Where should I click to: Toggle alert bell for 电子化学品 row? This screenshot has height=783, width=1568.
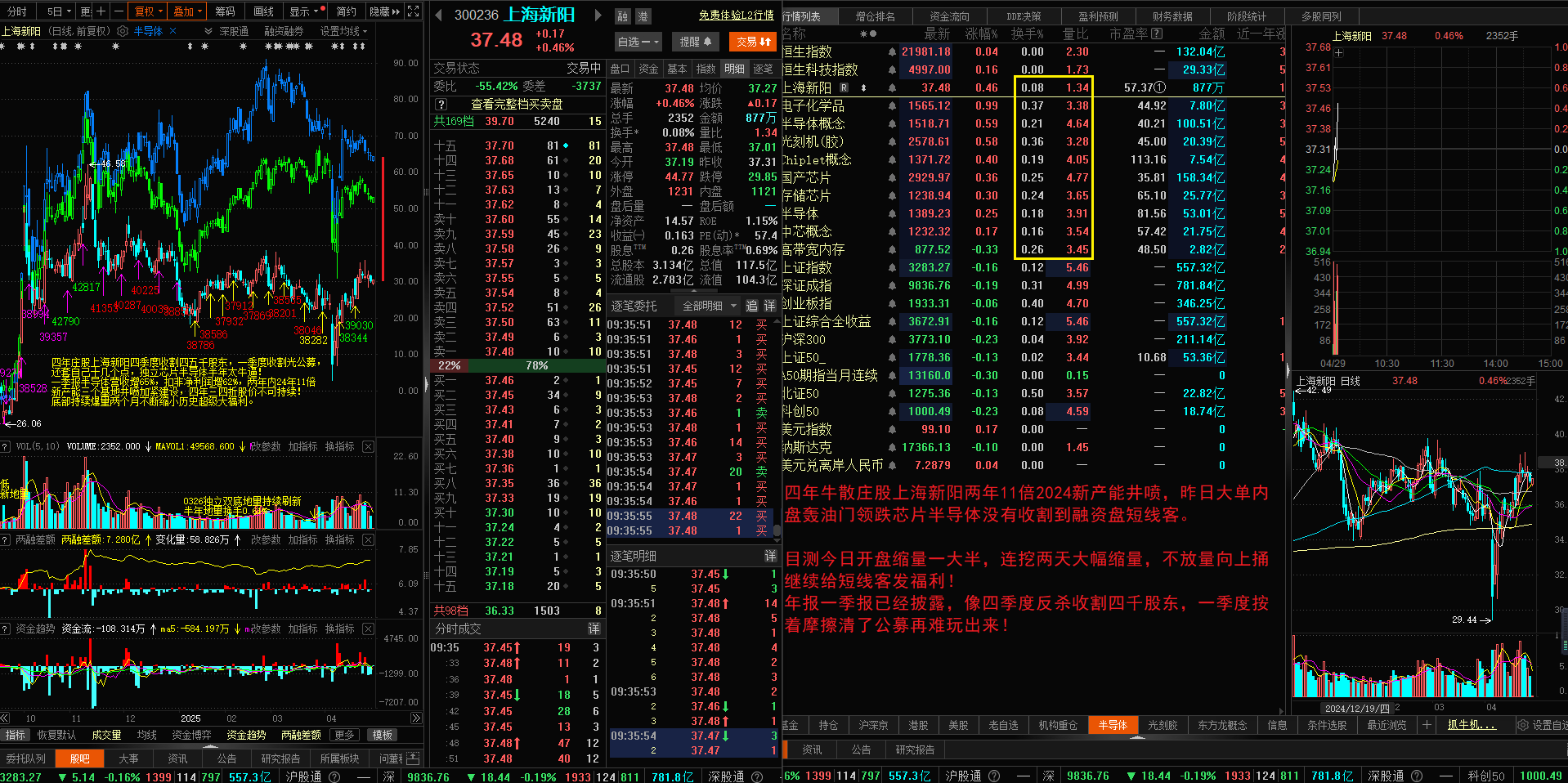[x=892, y=105]
